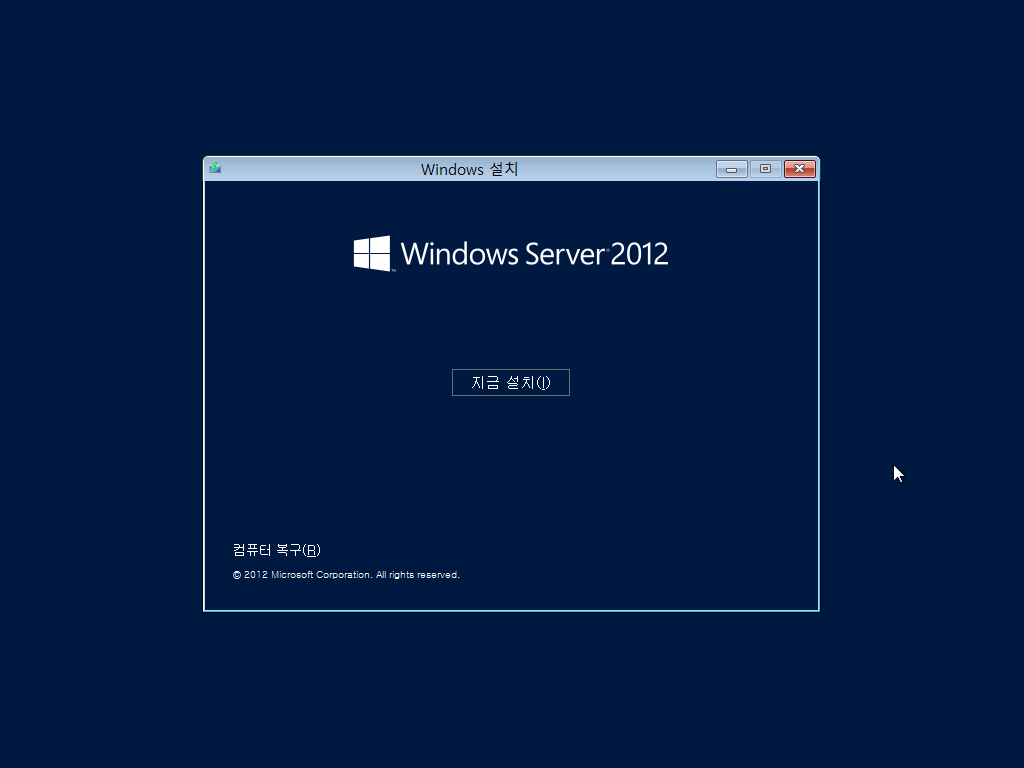
Task: Maximize the Windows 설치 window
Action: click(765, 169)
